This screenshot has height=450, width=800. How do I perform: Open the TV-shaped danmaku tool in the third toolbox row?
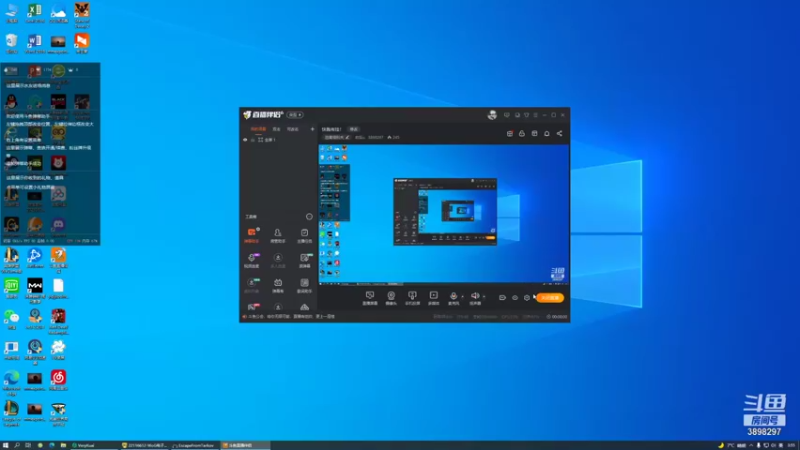click(x=278, y=285)
